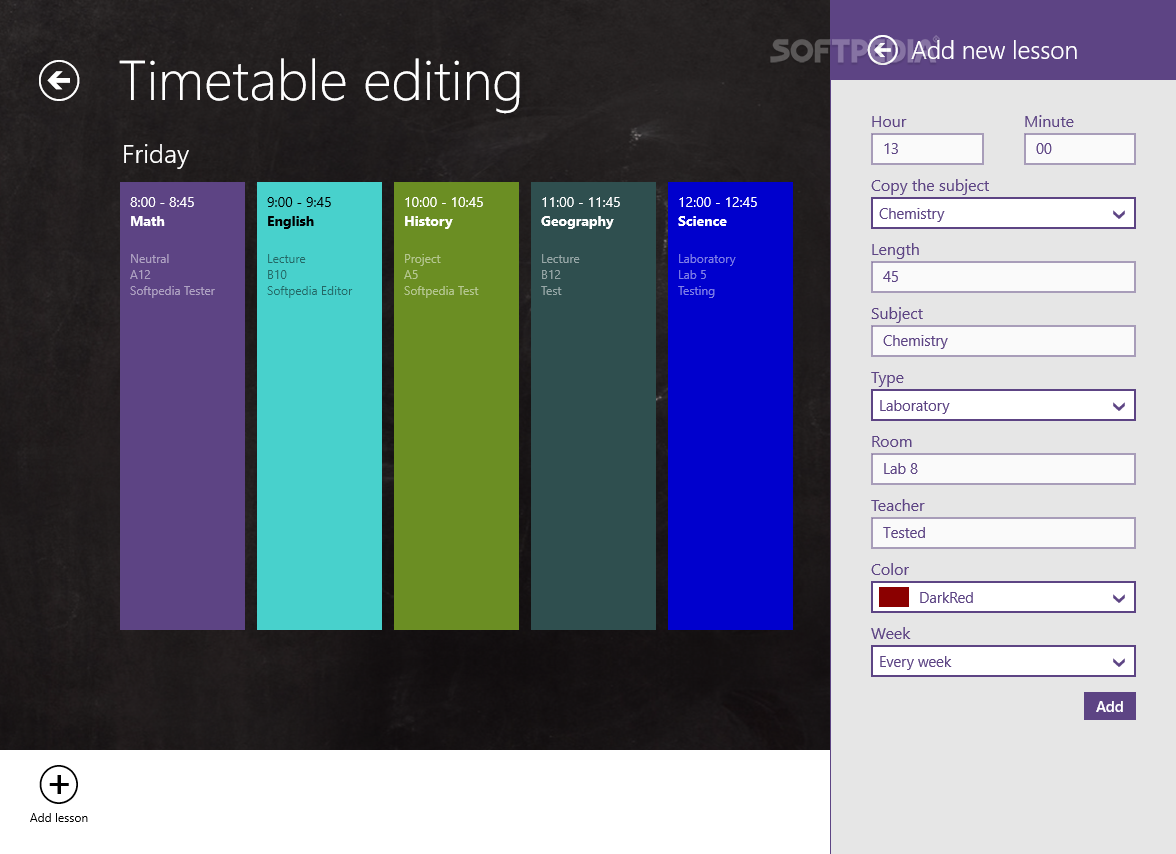Click the '12:00 - 12:45' time text

pyautogui.click(x=718, y=202)
